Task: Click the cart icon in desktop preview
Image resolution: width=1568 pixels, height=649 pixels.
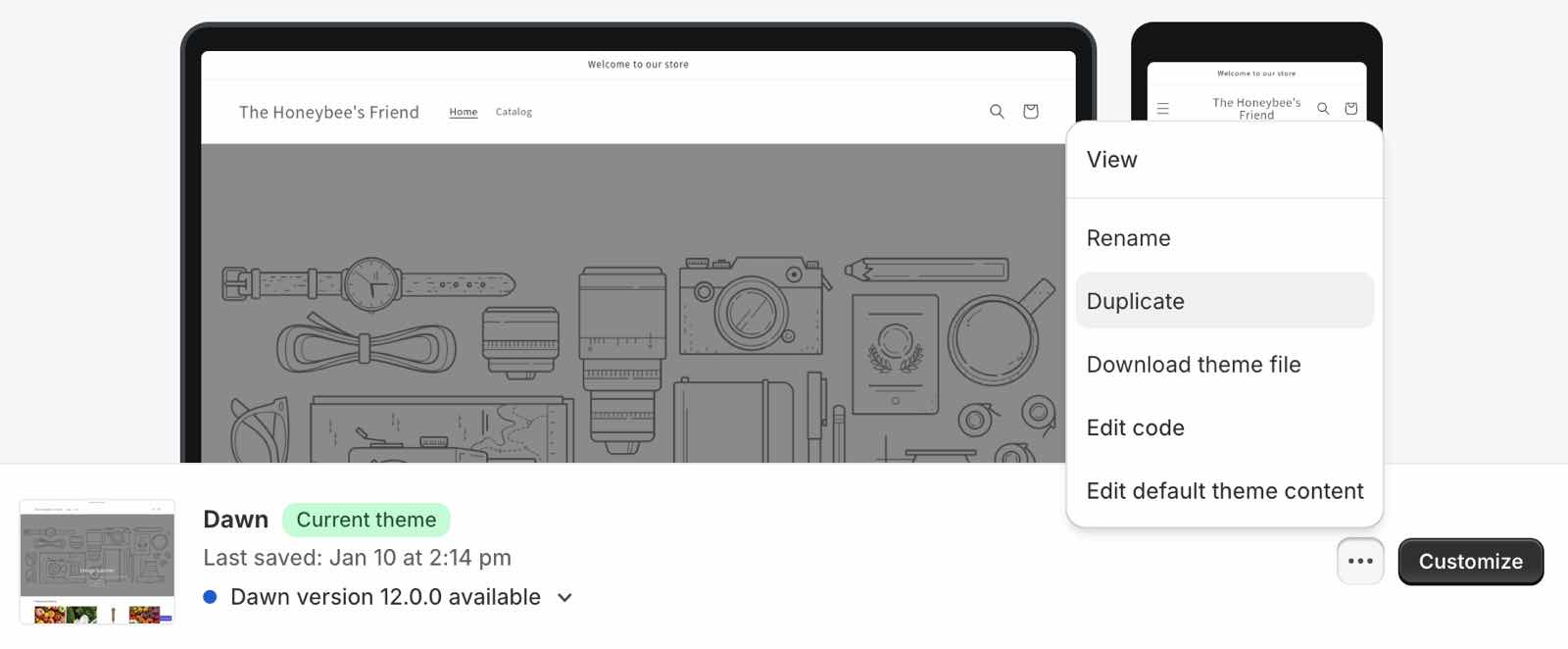Action: coord(1030,112)
